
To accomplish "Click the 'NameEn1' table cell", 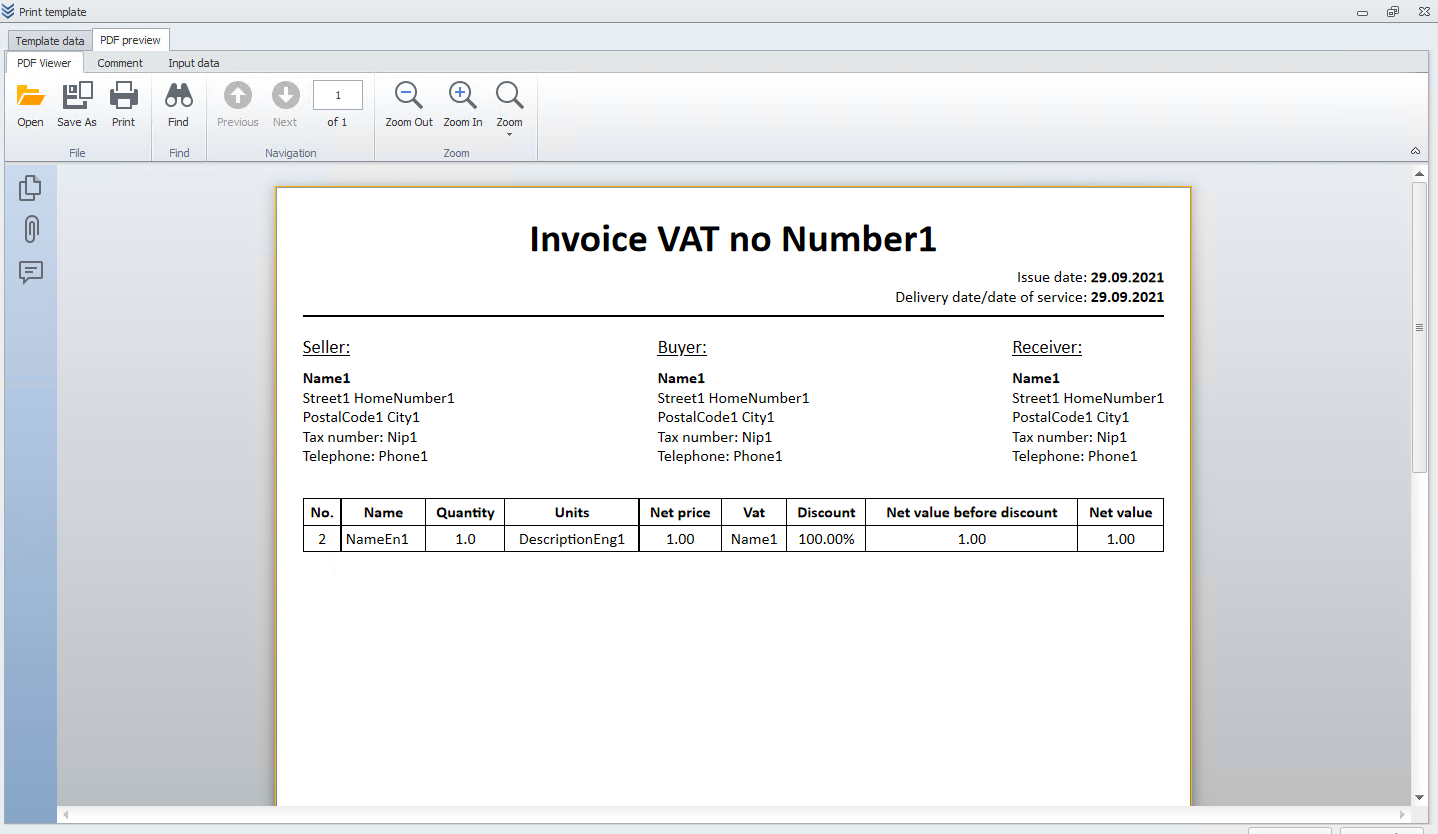I will point(383,539).
